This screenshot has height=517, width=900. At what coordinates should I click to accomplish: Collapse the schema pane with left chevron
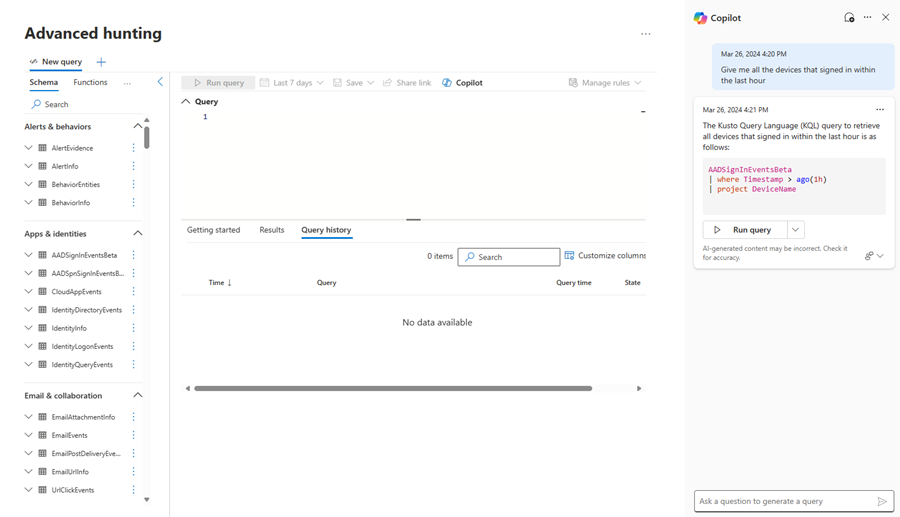[x=160, y=82]
